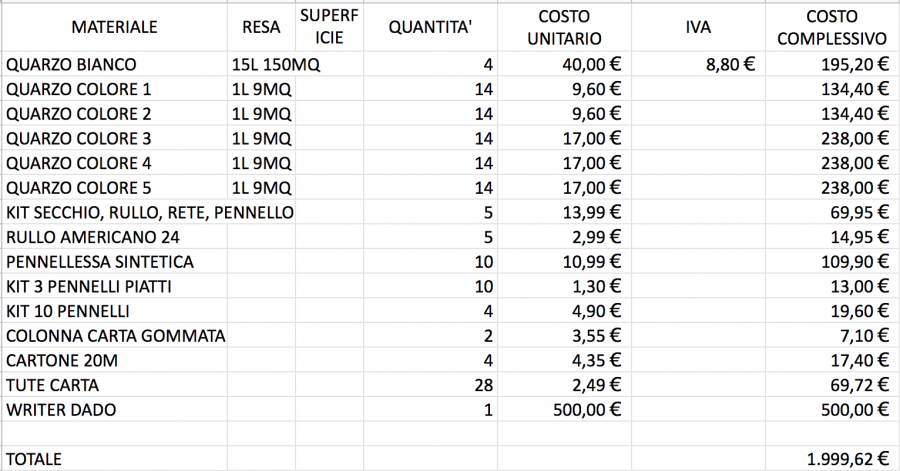Screen dimensions: 900x471
Task: Click the 15L 150MQ resa cell
Action: [261, 64]
